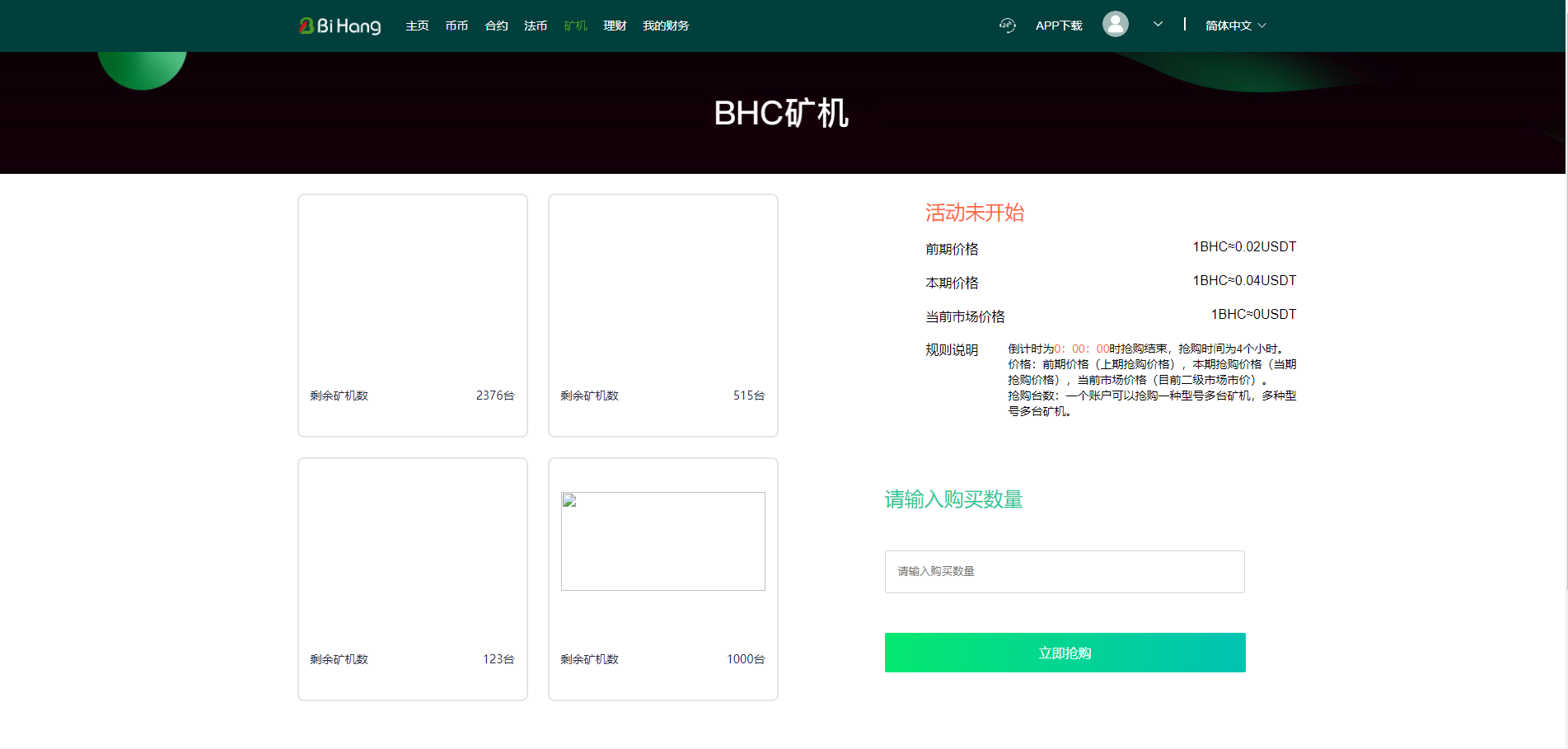Focus the 请输入购买数量 quantity field
This screenshot has width=1568, height=749.
1064,572
